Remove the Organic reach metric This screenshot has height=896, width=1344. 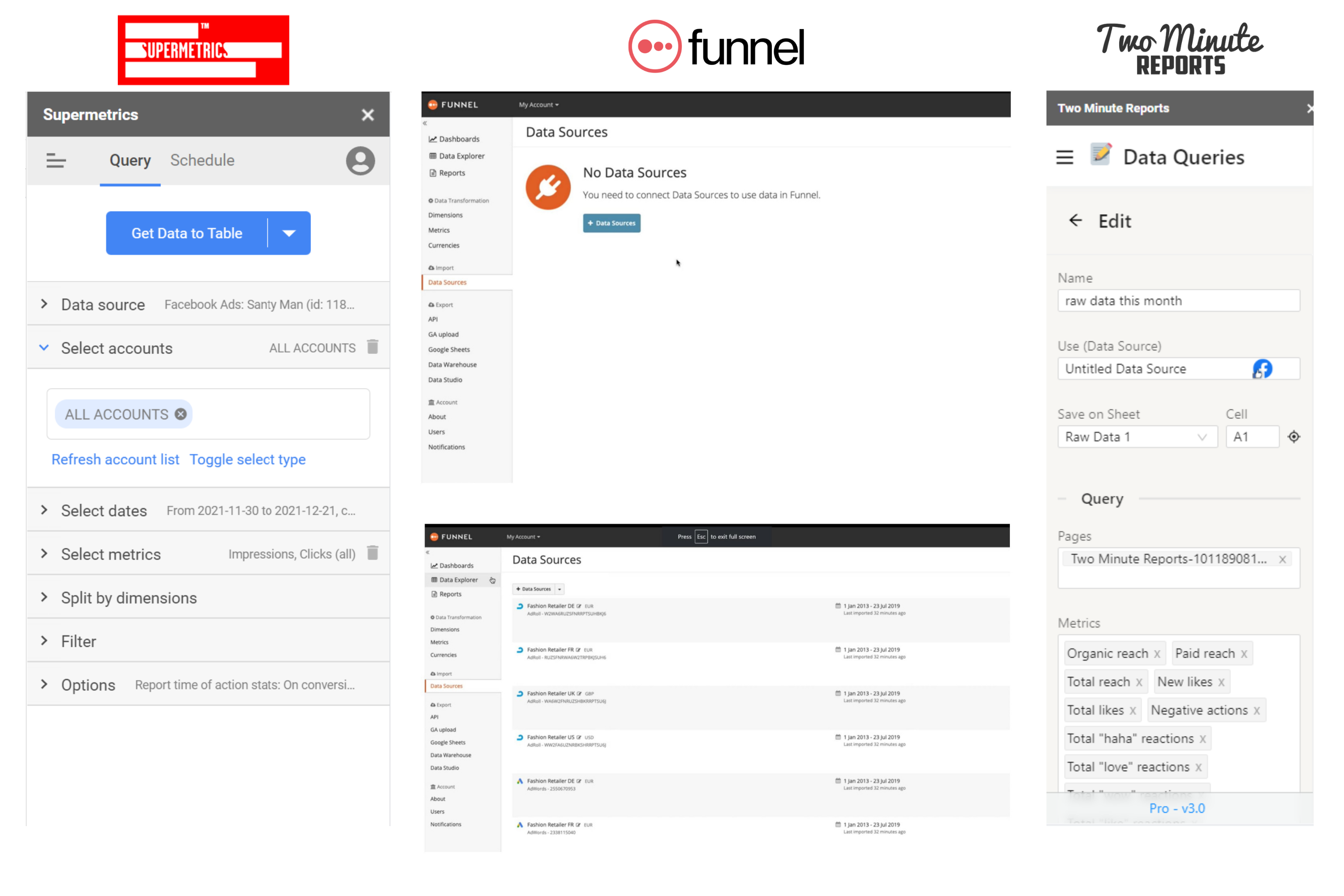tap(1157, 654)
